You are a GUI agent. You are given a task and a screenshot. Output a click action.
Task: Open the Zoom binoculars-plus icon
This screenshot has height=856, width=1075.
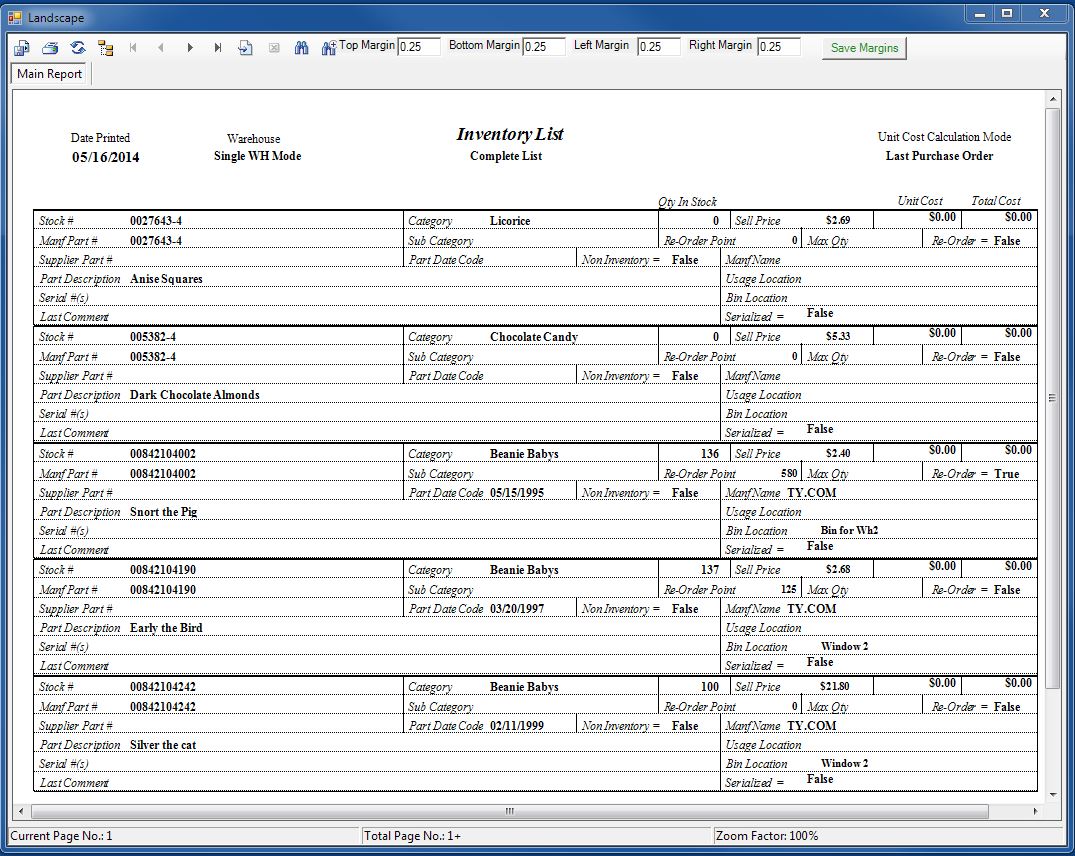tap(329, 48)
